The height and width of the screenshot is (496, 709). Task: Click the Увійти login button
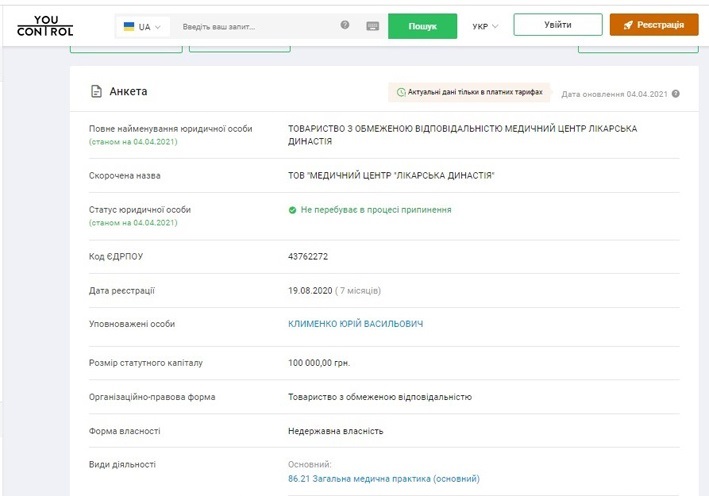click(x=558, y=24)
